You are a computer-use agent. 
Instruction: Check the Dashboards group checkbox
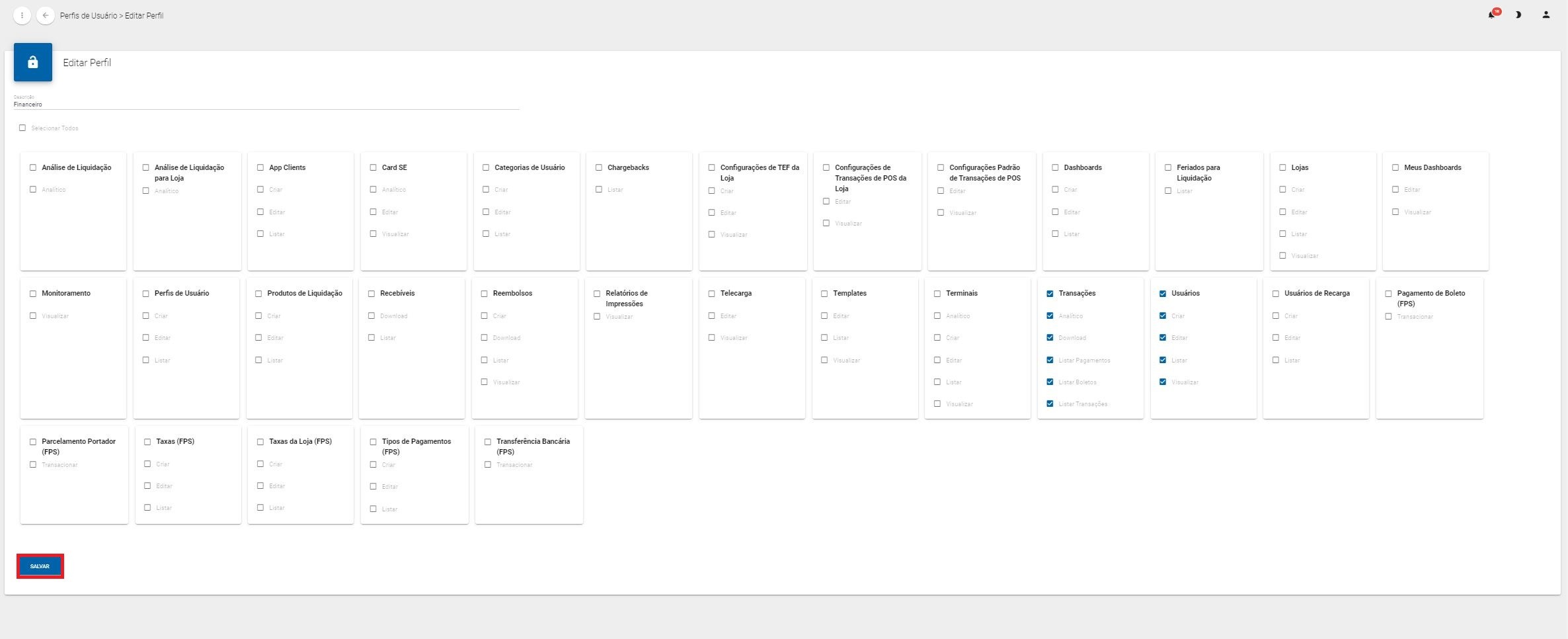click(x=1055, y=168)
